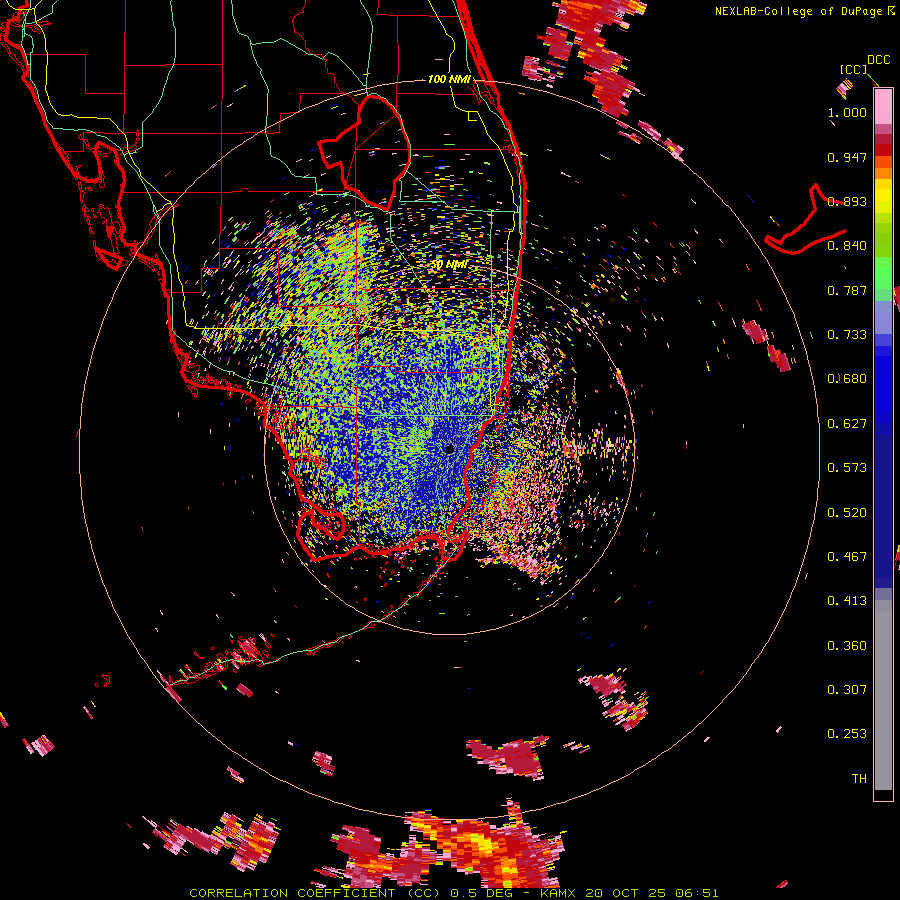Click the gray segment of the color bar
Viewport: 900px width, 900px height.
pyautogui.click(x=883, y=695)
